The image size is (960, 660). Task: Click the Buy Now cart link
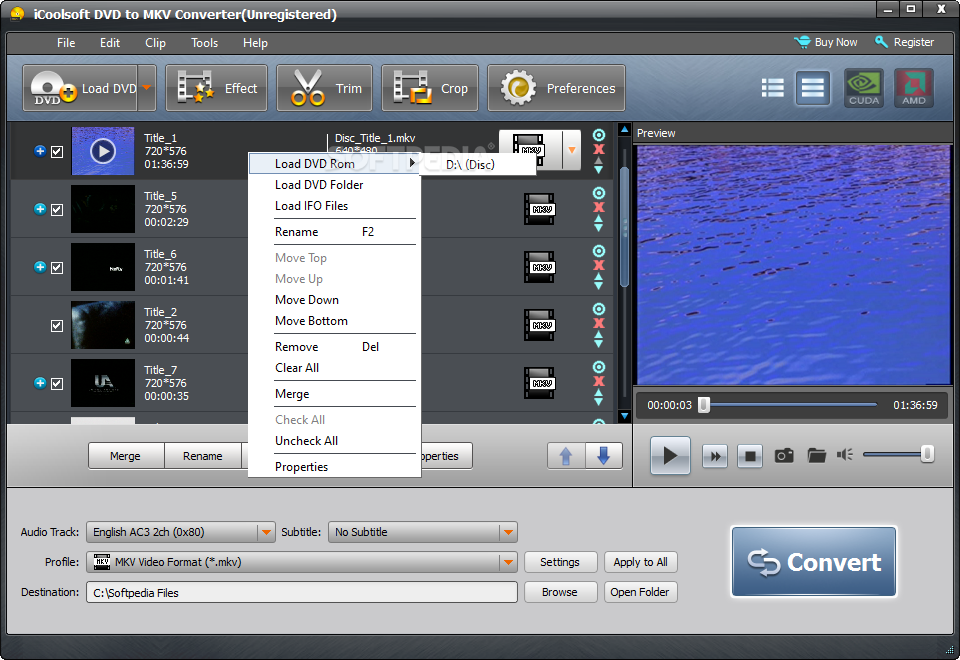coord(826,42)
